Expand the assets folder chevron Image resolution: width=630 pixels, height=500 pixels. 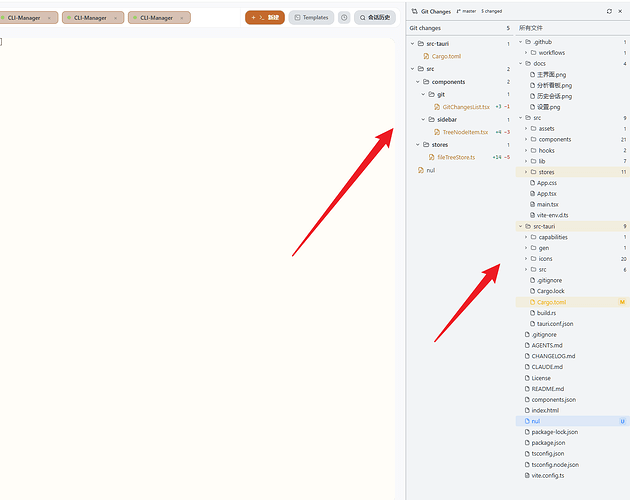point(526,129)
